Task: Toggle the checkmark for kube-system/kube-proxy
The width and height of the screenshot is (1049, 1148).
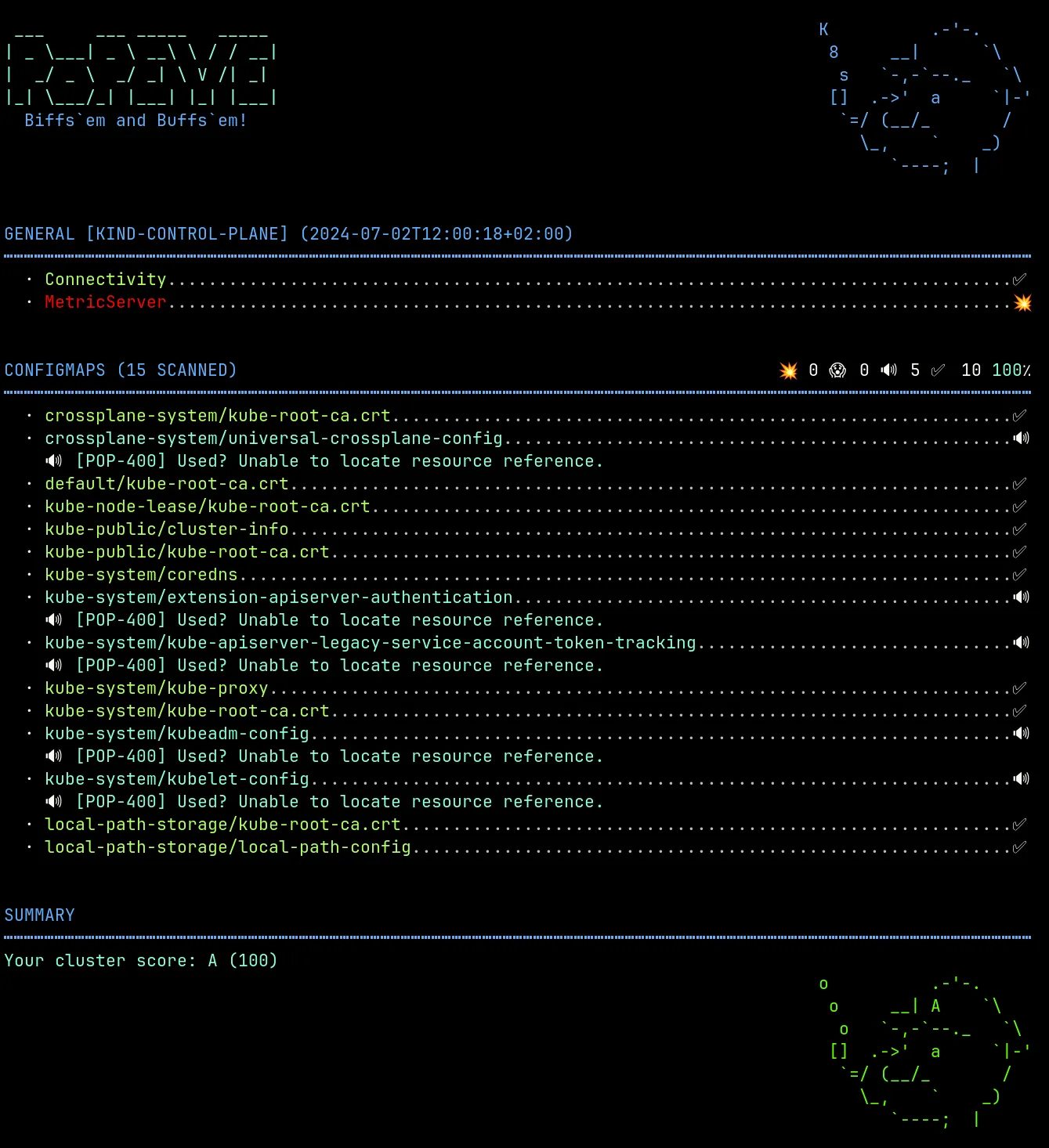Action: (x=1020, y=688)
